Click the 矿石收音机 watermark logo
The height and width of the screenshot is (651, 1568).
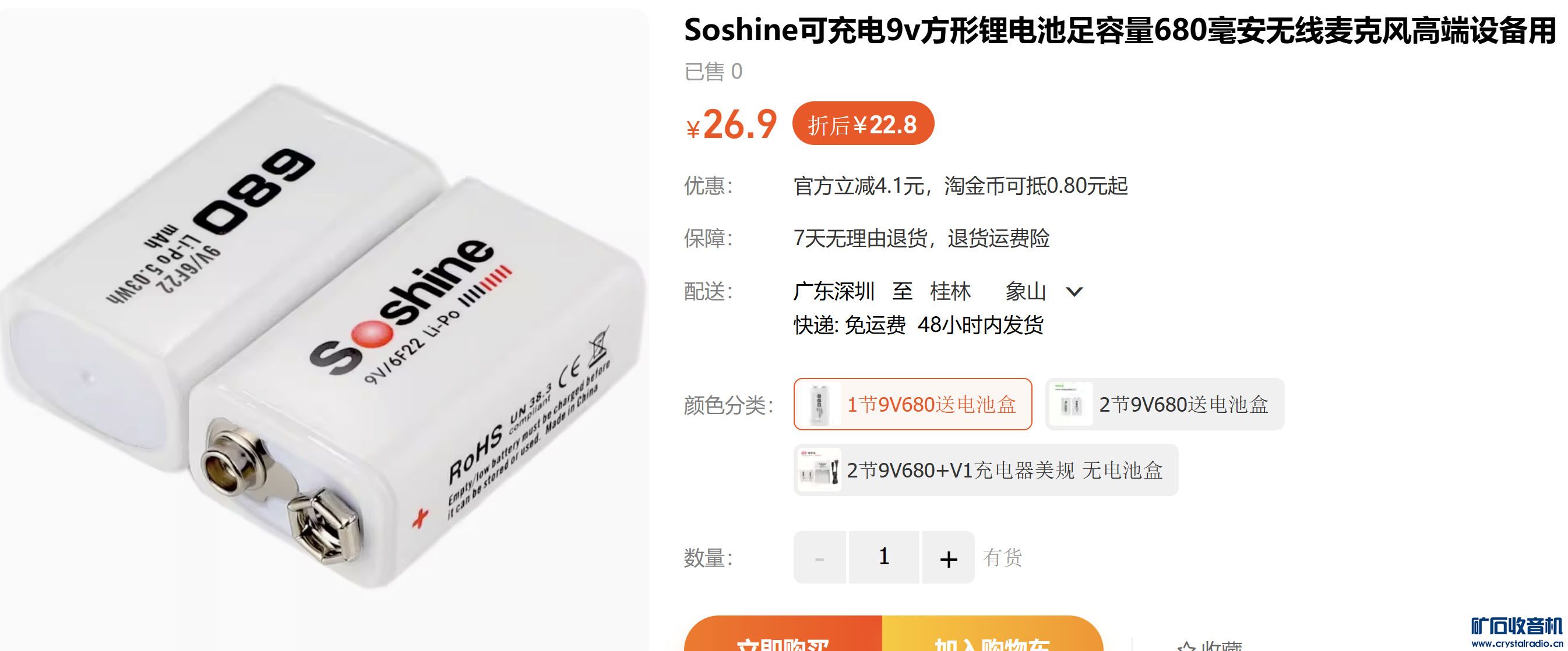pos(1516,633)
